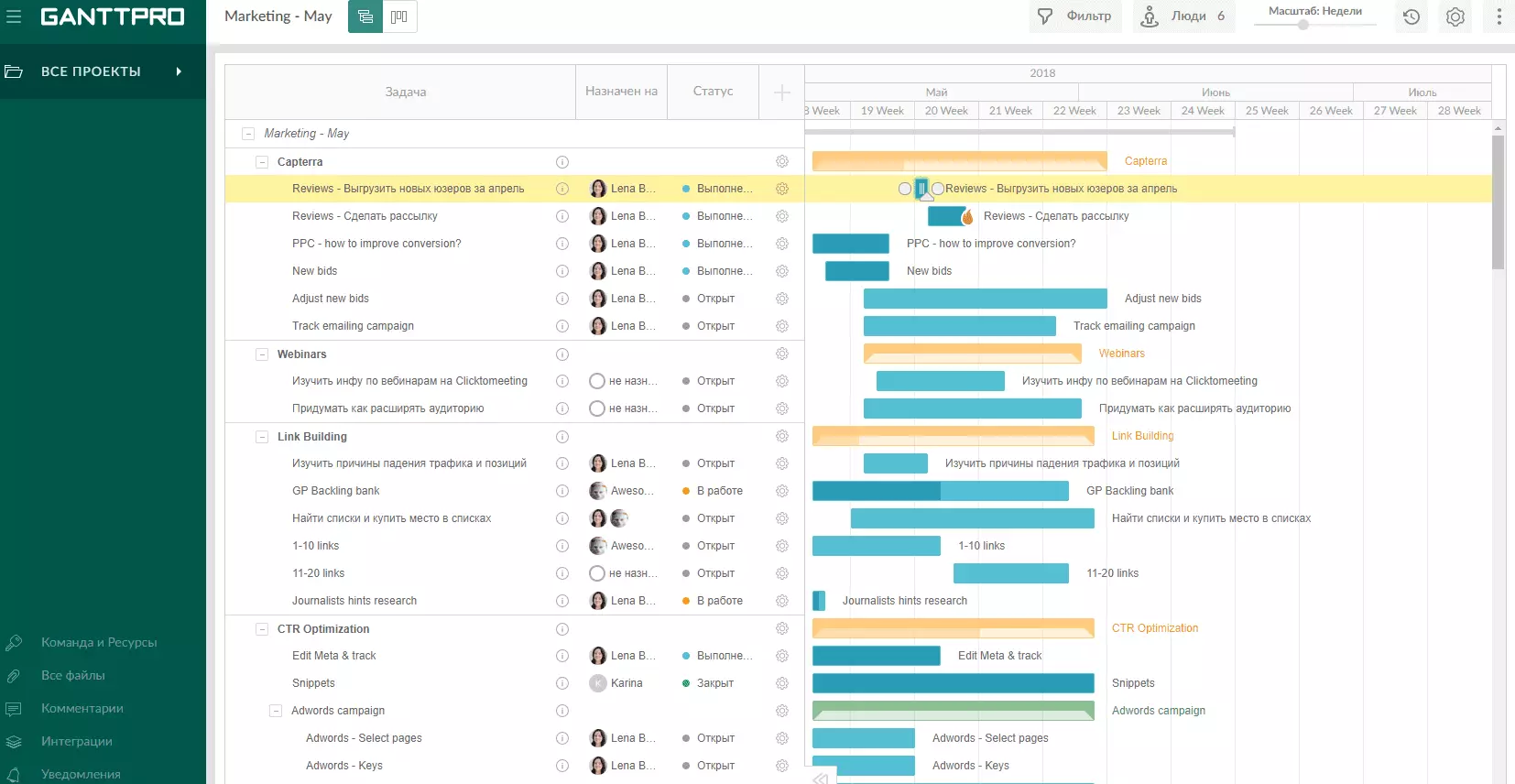Open the three-dot more options menu
Viewport: 1515px width, 784px height.
click(1499, 16)
